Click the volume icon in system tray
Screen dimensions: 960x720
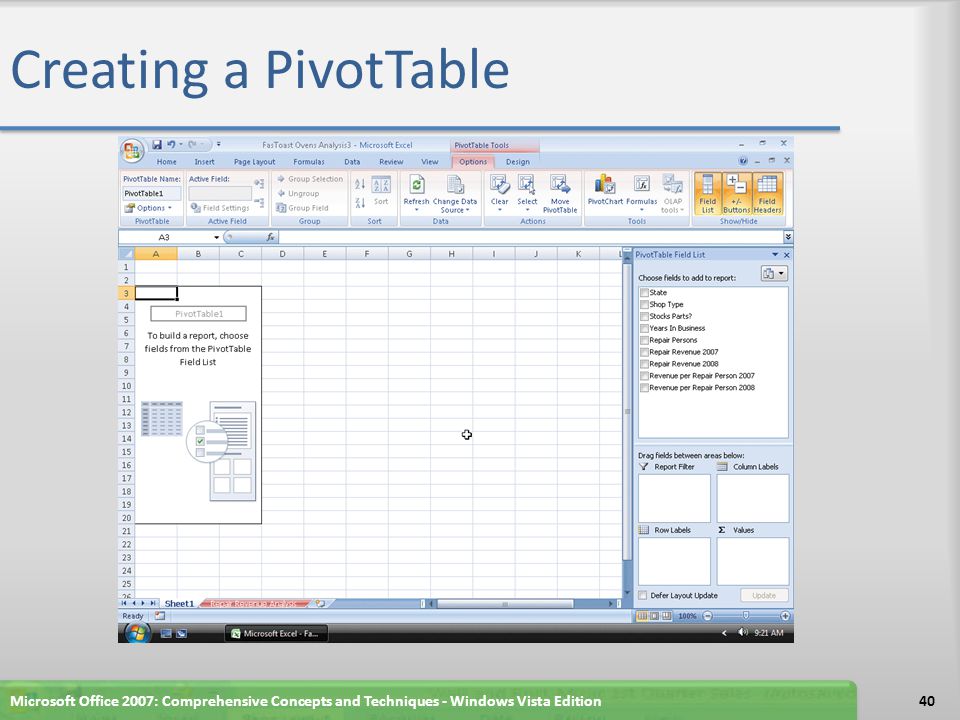(743, 632)
